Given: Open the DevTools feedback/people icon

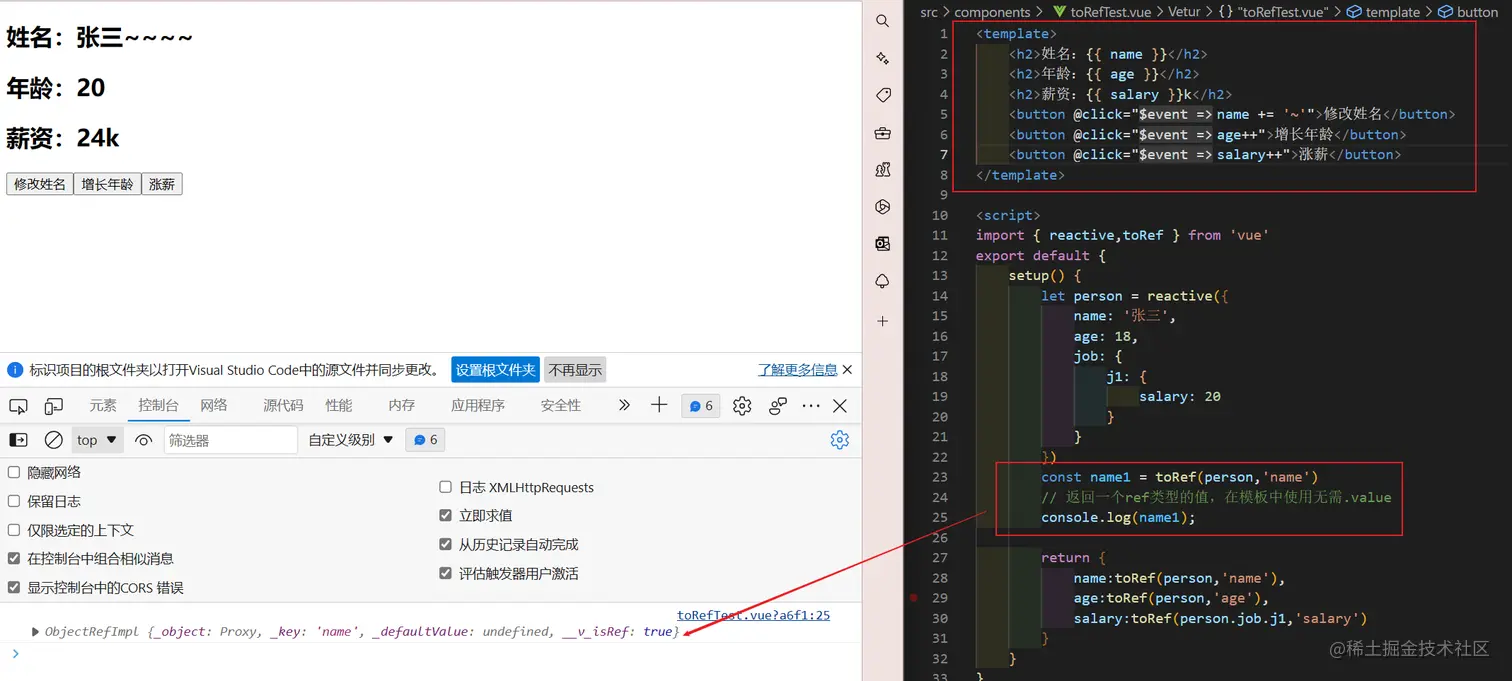Looking at the screenshot, I should pos(778,406).
